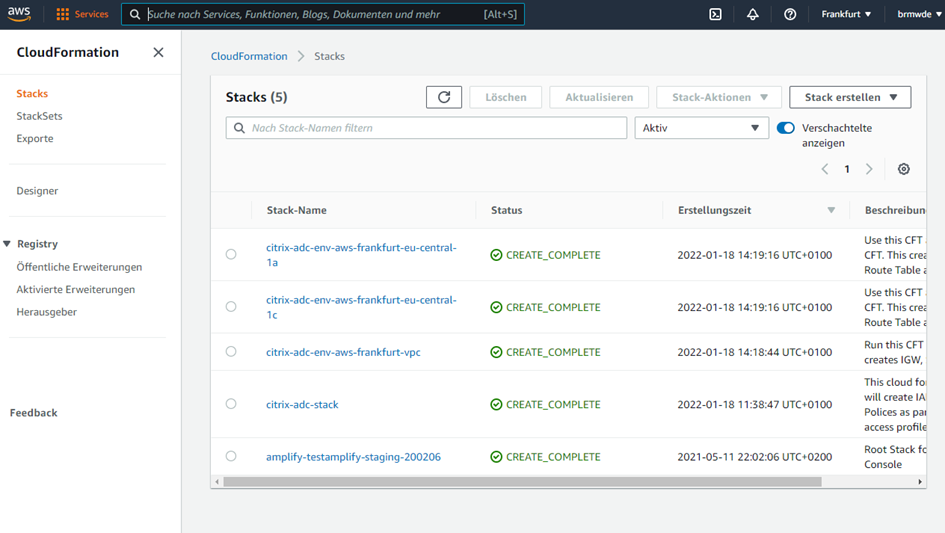945x533 pixels.
Task: Open the AWS home logo
Action: click(19, 14)
